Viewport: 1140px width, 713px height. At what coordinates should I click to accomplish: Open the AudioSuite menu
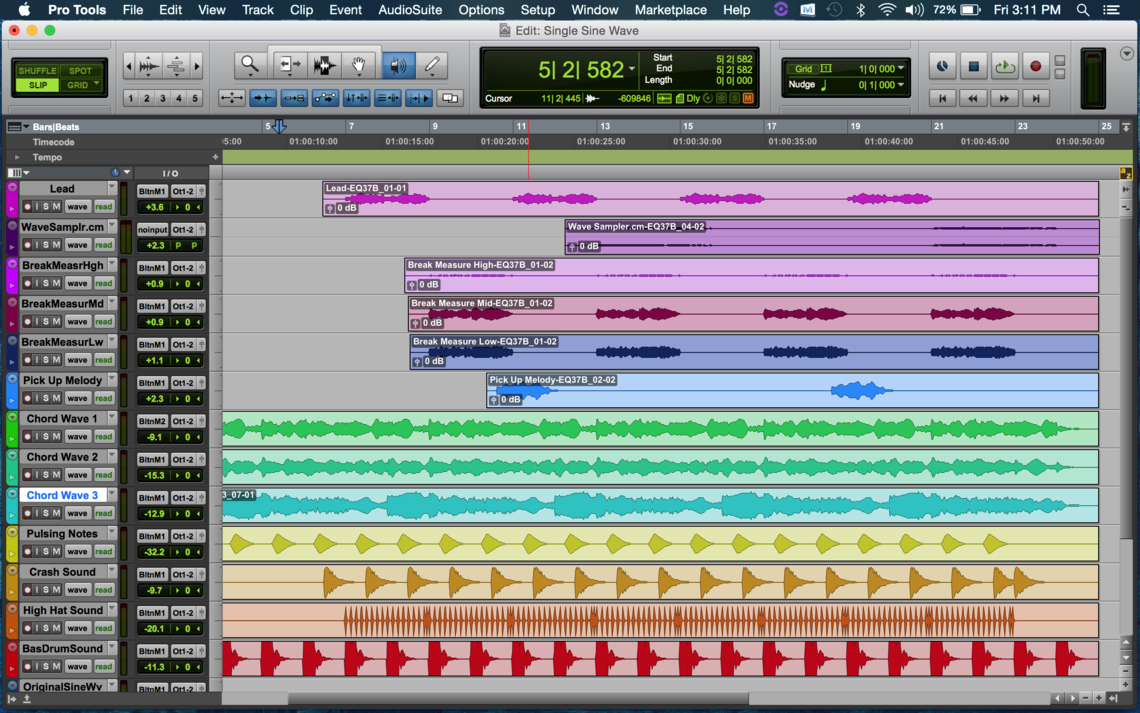click(x=410, y=9)
